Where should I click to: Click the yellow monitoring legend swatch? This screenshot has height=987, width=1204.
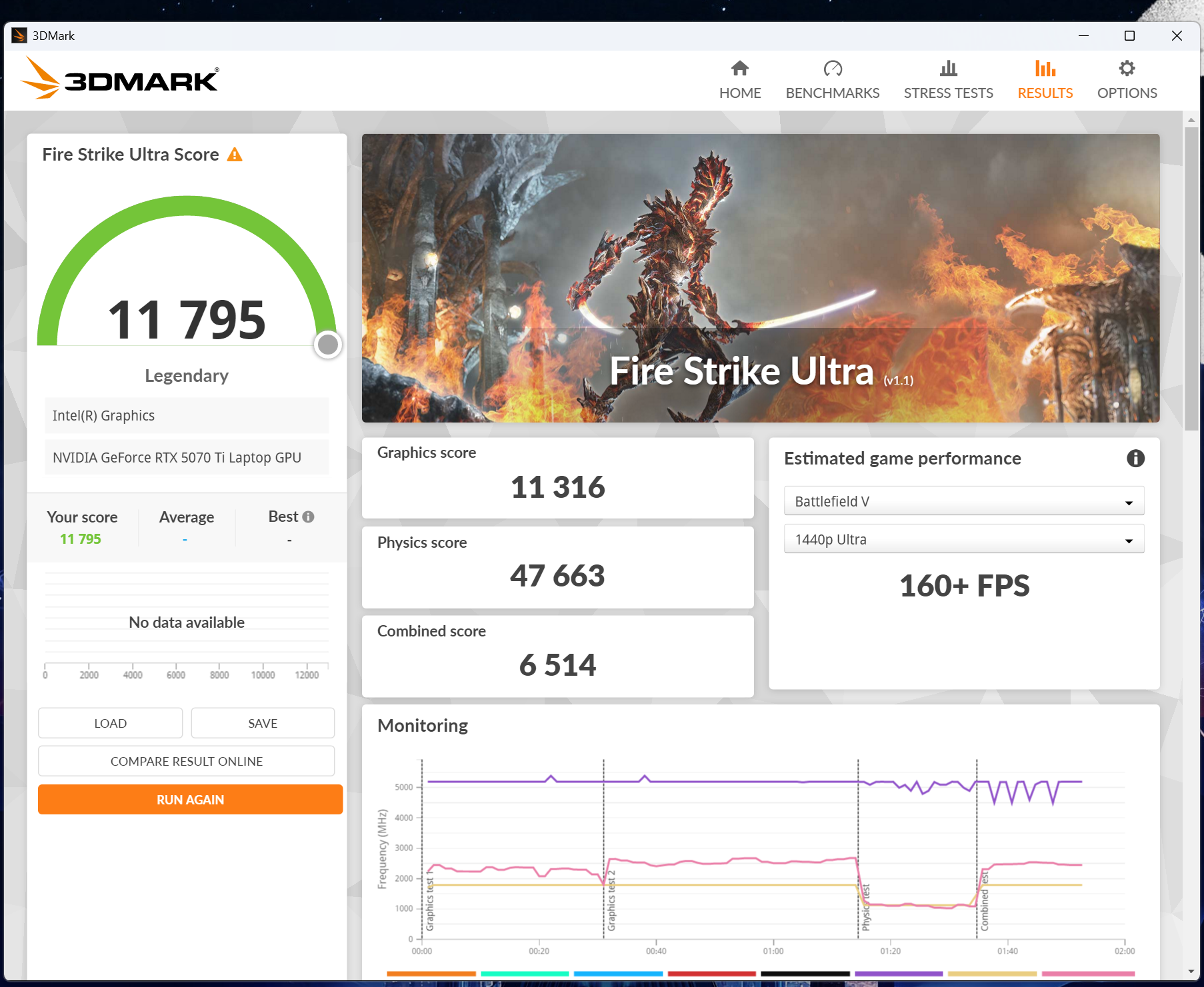[993, 974]
